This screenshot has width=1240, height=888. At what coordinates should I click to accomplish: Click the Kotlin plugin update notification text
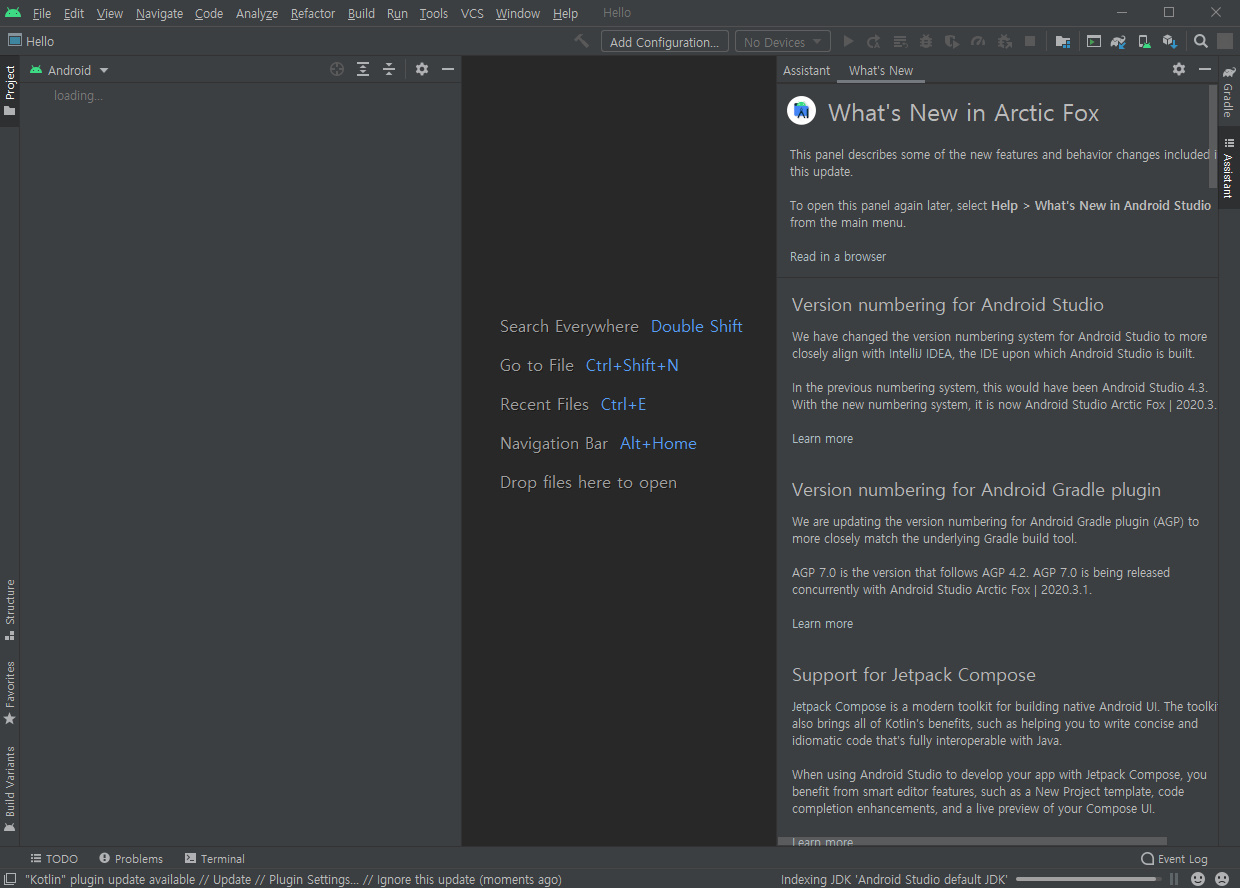292,879
